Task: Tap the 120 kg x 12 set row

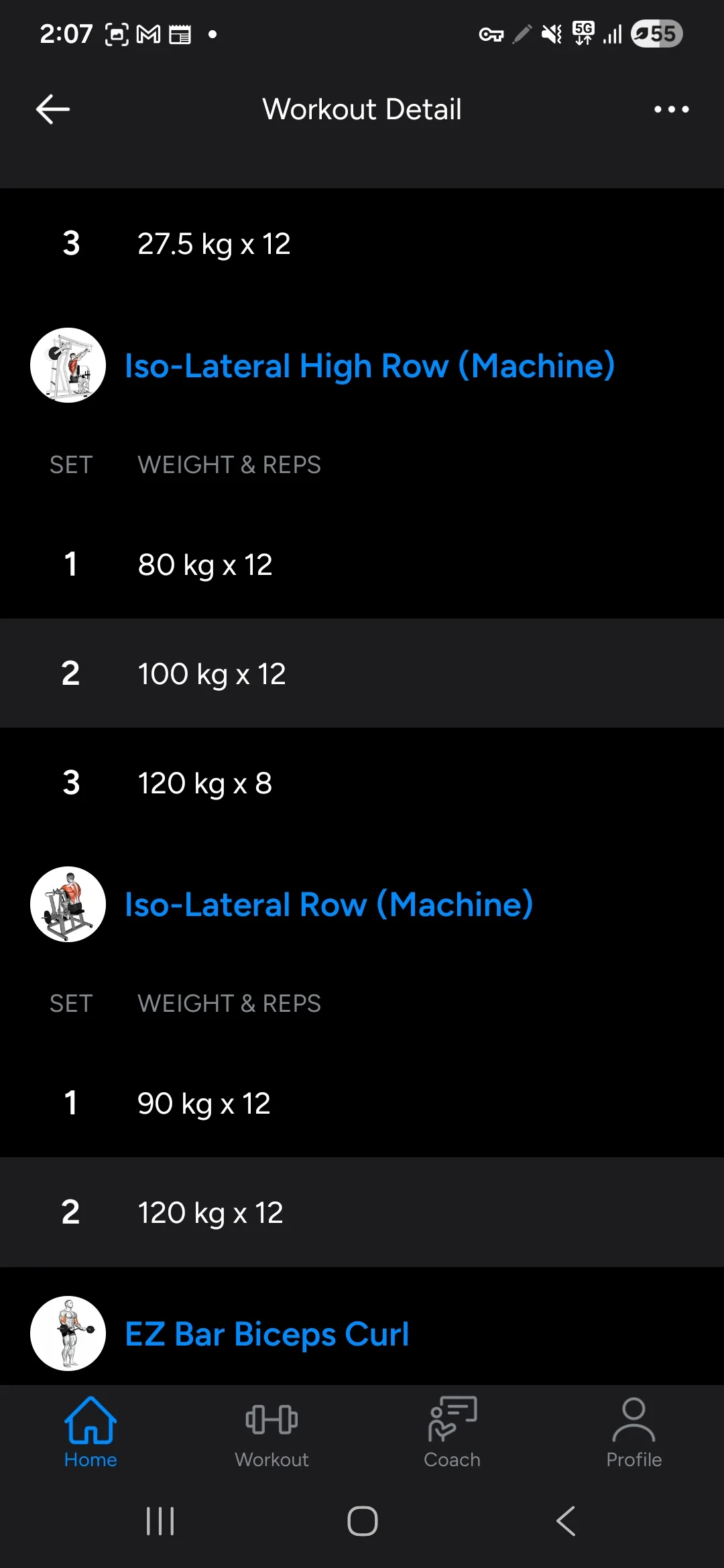Action: 362,1212
